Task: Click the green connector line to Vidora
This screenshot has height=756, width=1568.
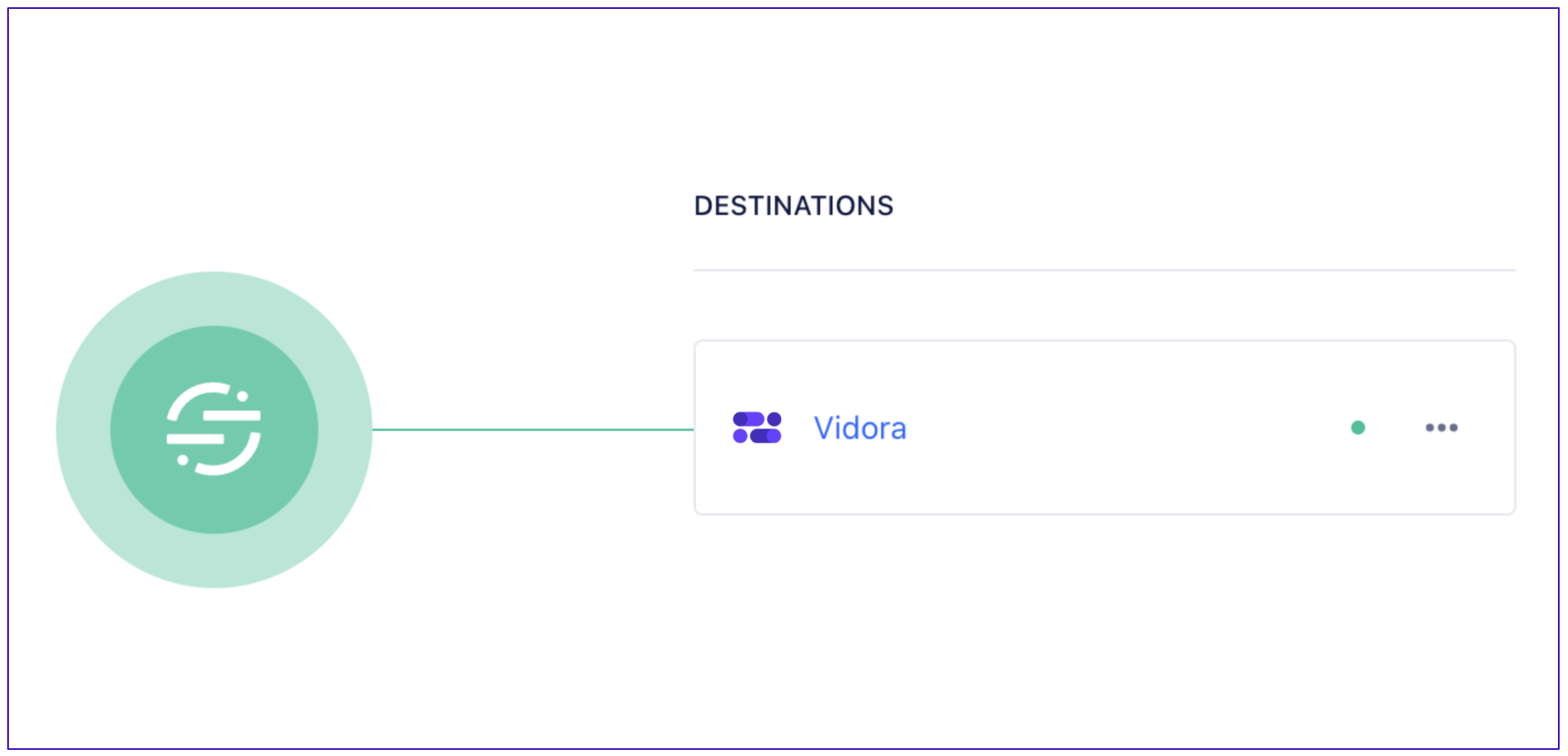Action: pos(532,429)
